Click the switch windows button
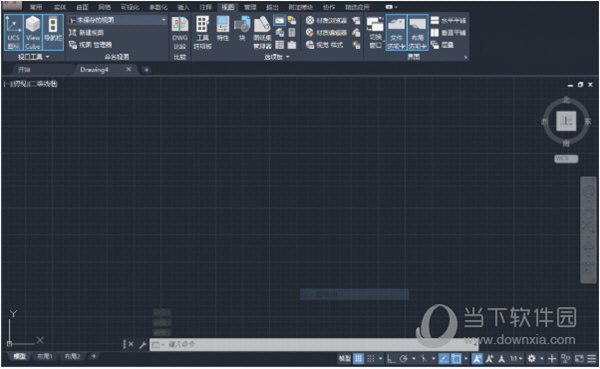The height and width of the screenshot is (369, 600). pyautogui.click(x=375, y=33)
